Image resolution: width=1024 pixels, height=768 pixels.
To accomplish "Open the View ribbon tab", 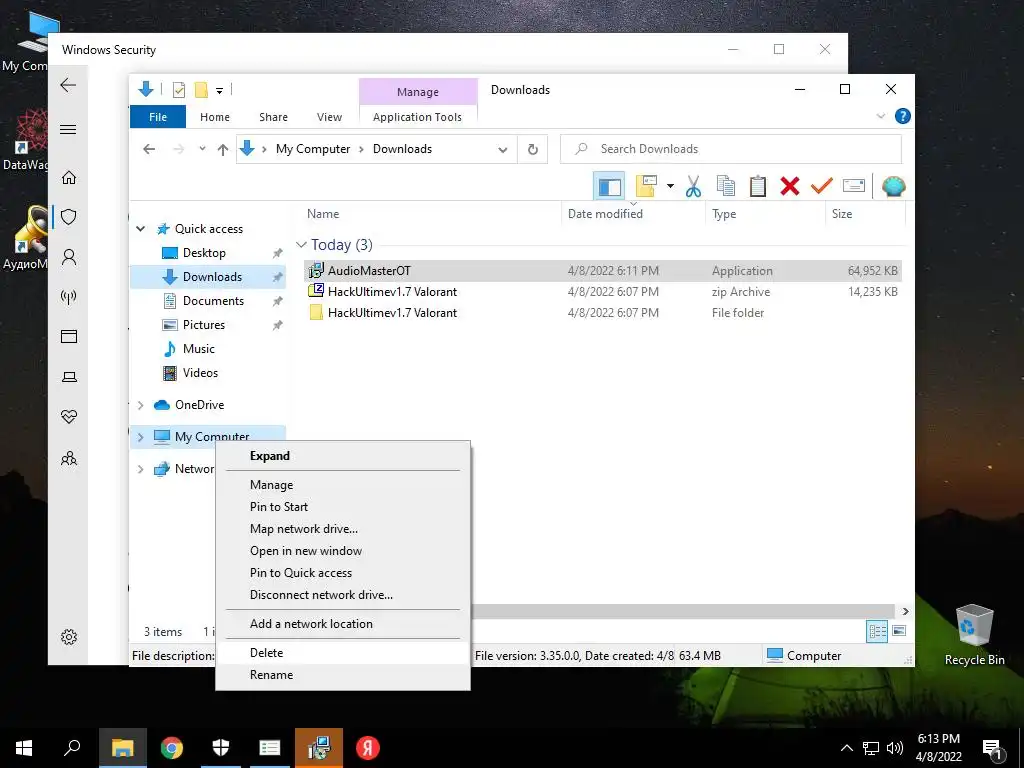I will (x=329, y=117).
